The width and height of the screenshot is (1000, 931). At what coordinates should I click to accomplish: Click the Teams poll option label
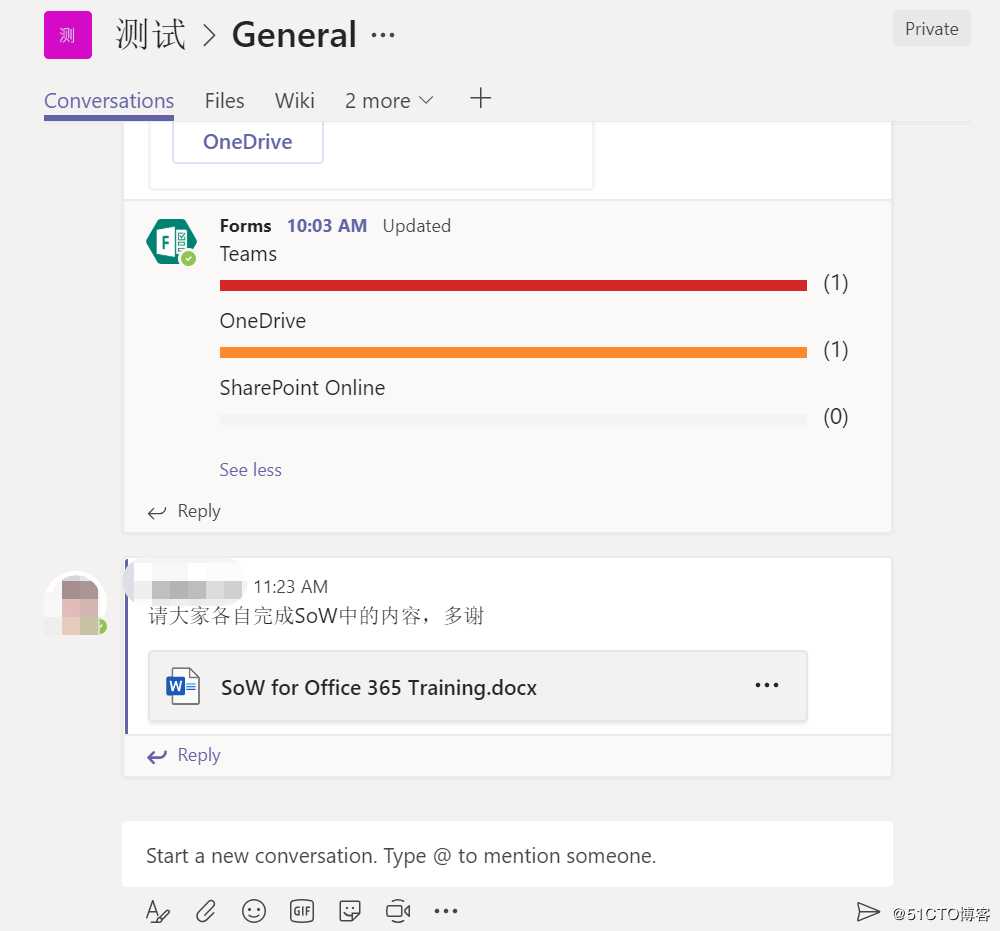pos(248,254)
